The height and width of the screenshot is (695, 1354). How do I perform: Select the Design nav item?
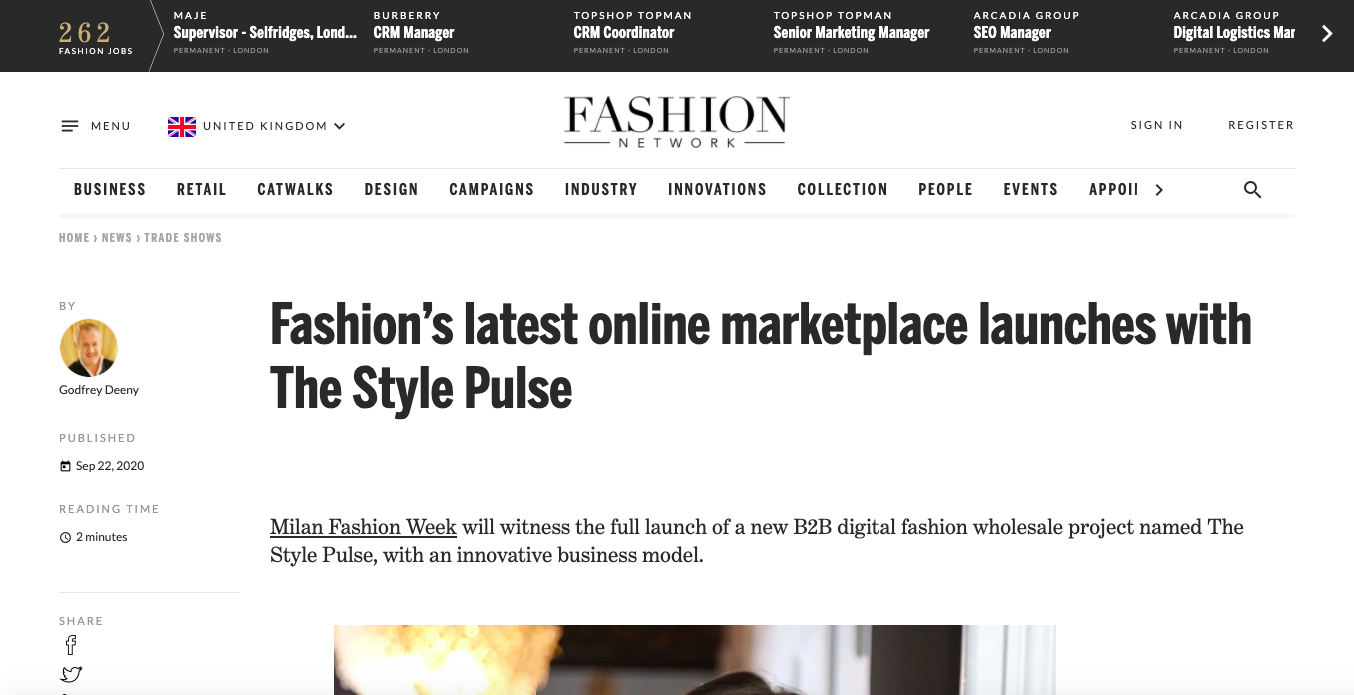pos(391,189)
